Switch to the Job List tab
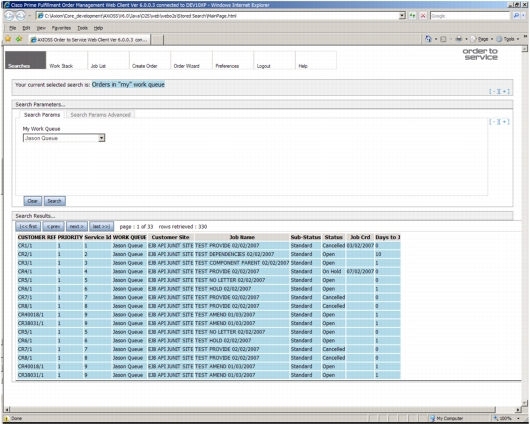Image resolution: width=530 pixels, height=425 pixels. click(108, 60)
